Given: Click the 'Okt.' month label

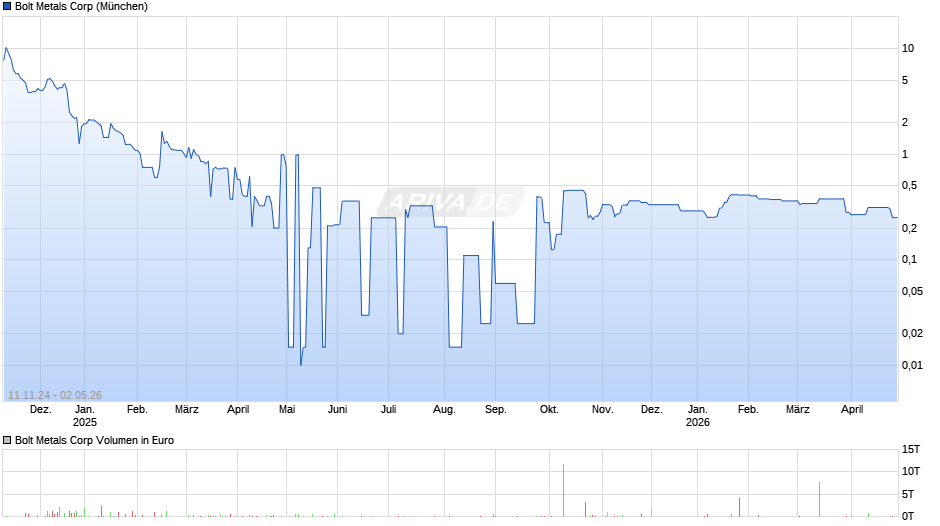Looking at the screenshot, I should click(x=549, y=410).
